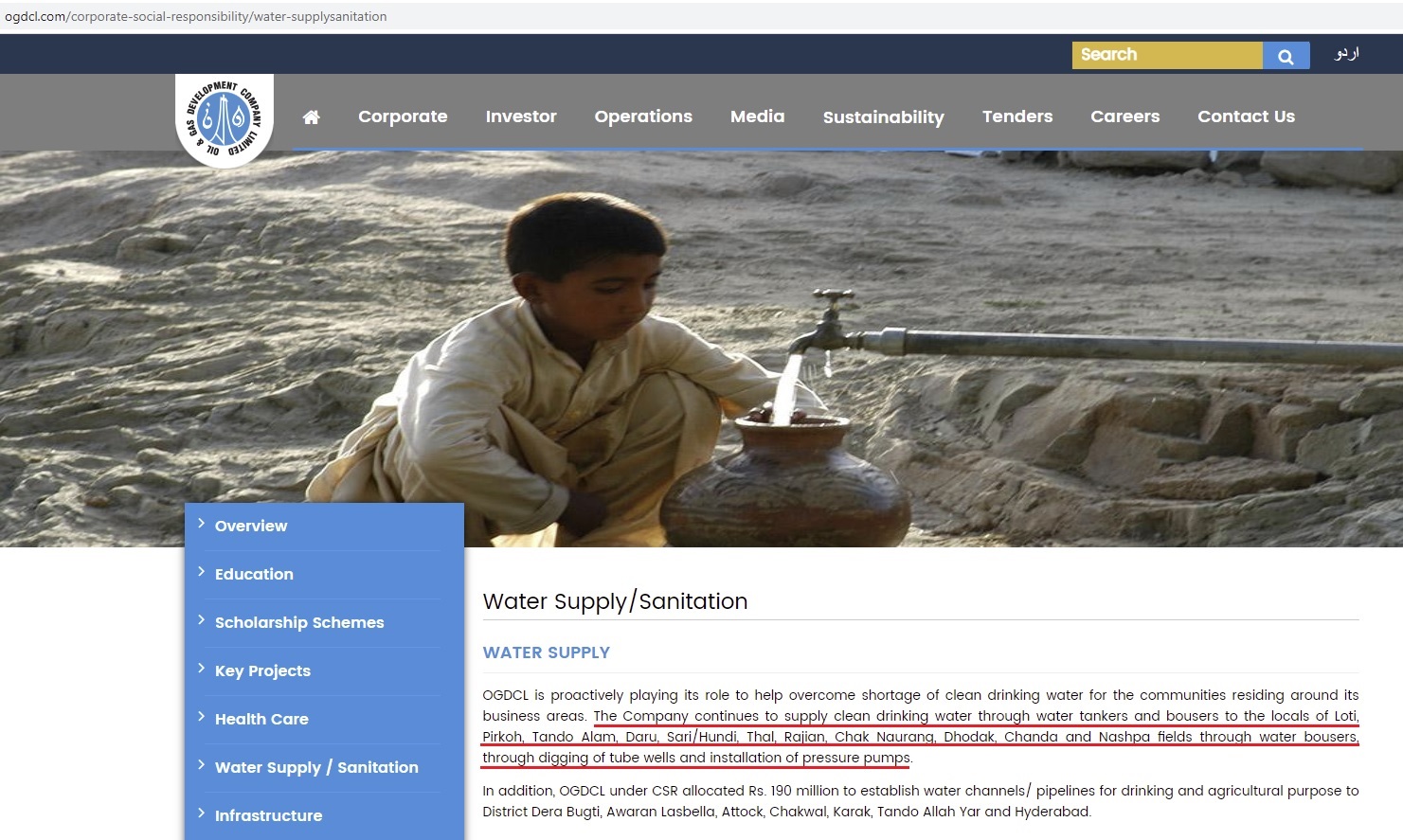Image resolution: width=1403 pixels, height=840 pixels.
Task: Click the Scholarship Schemes chevron arrow
Action: (201, 619)
